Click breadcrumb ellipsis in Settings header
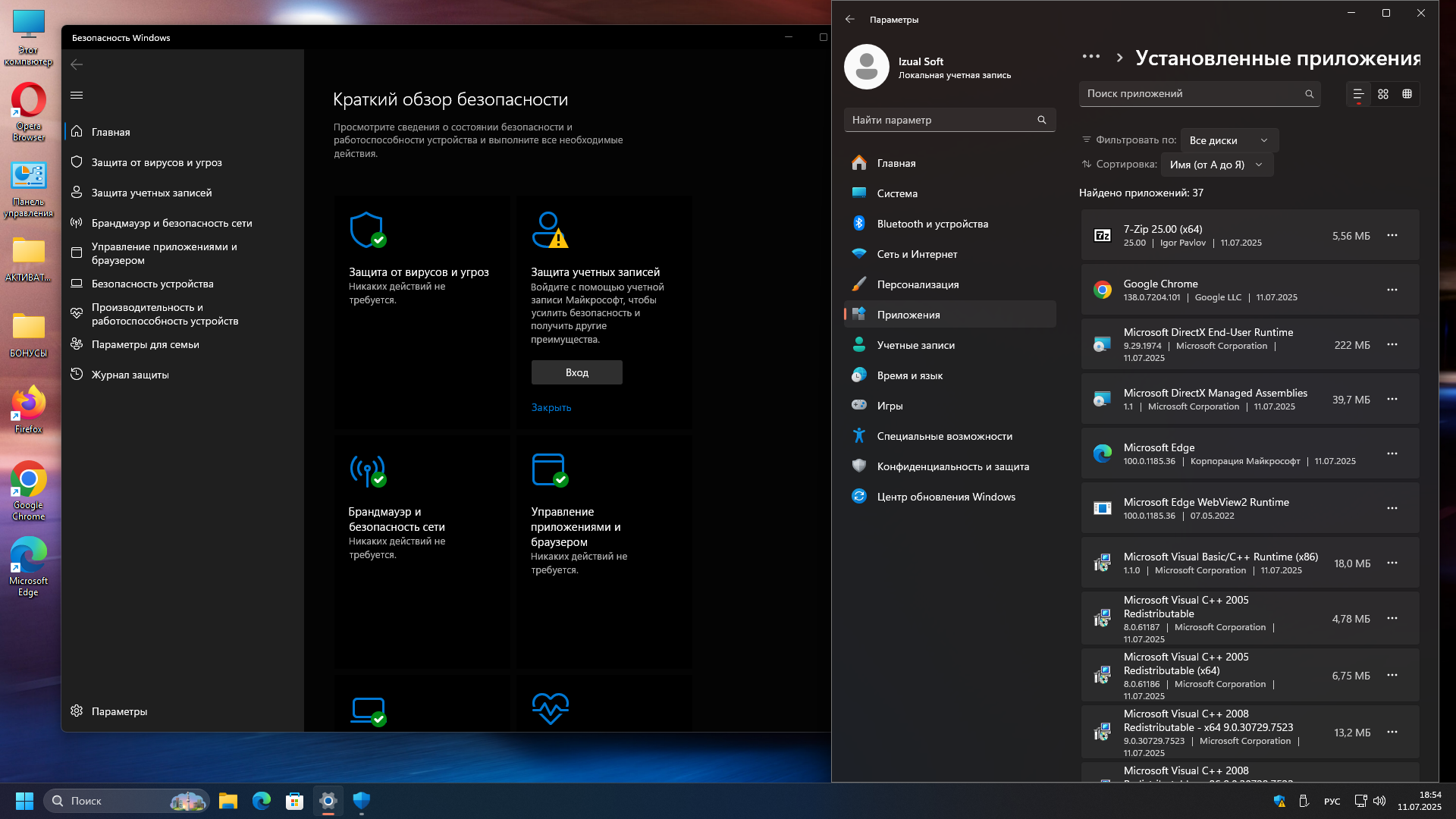This screenshot has height=819, width=1456. click(1091, 57)
